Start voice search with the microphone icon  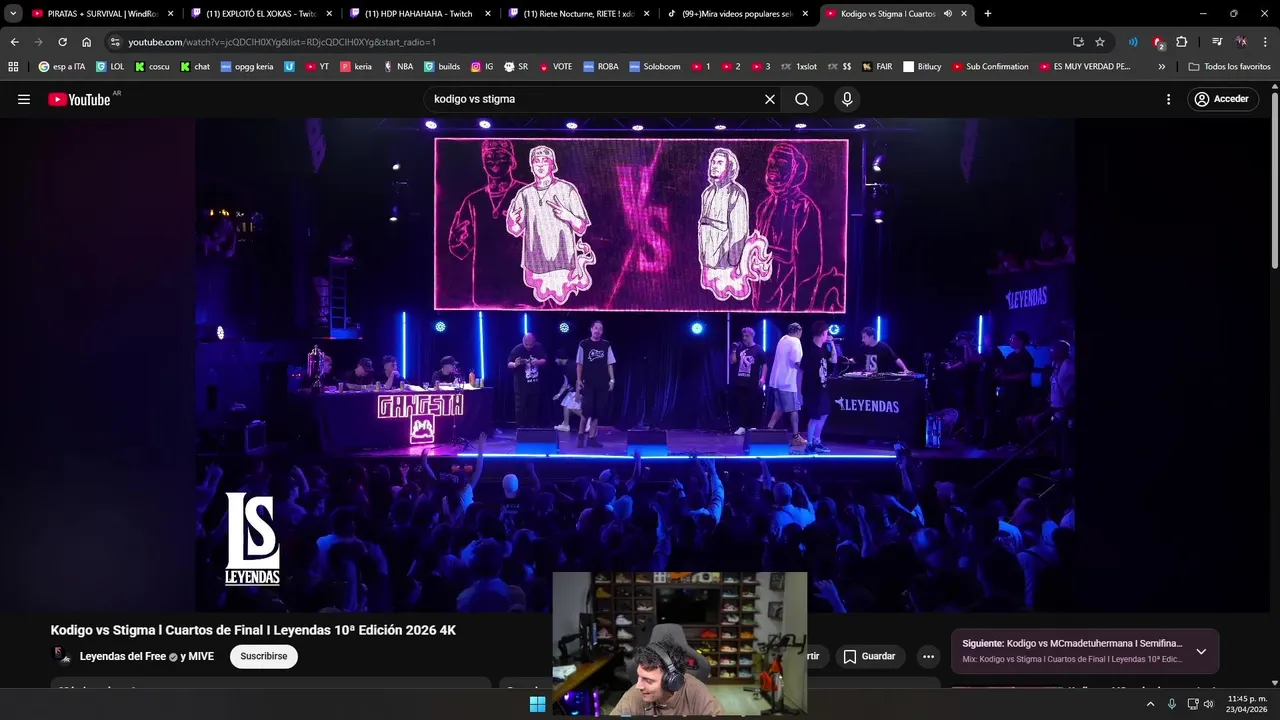click(x=847, y=99)
